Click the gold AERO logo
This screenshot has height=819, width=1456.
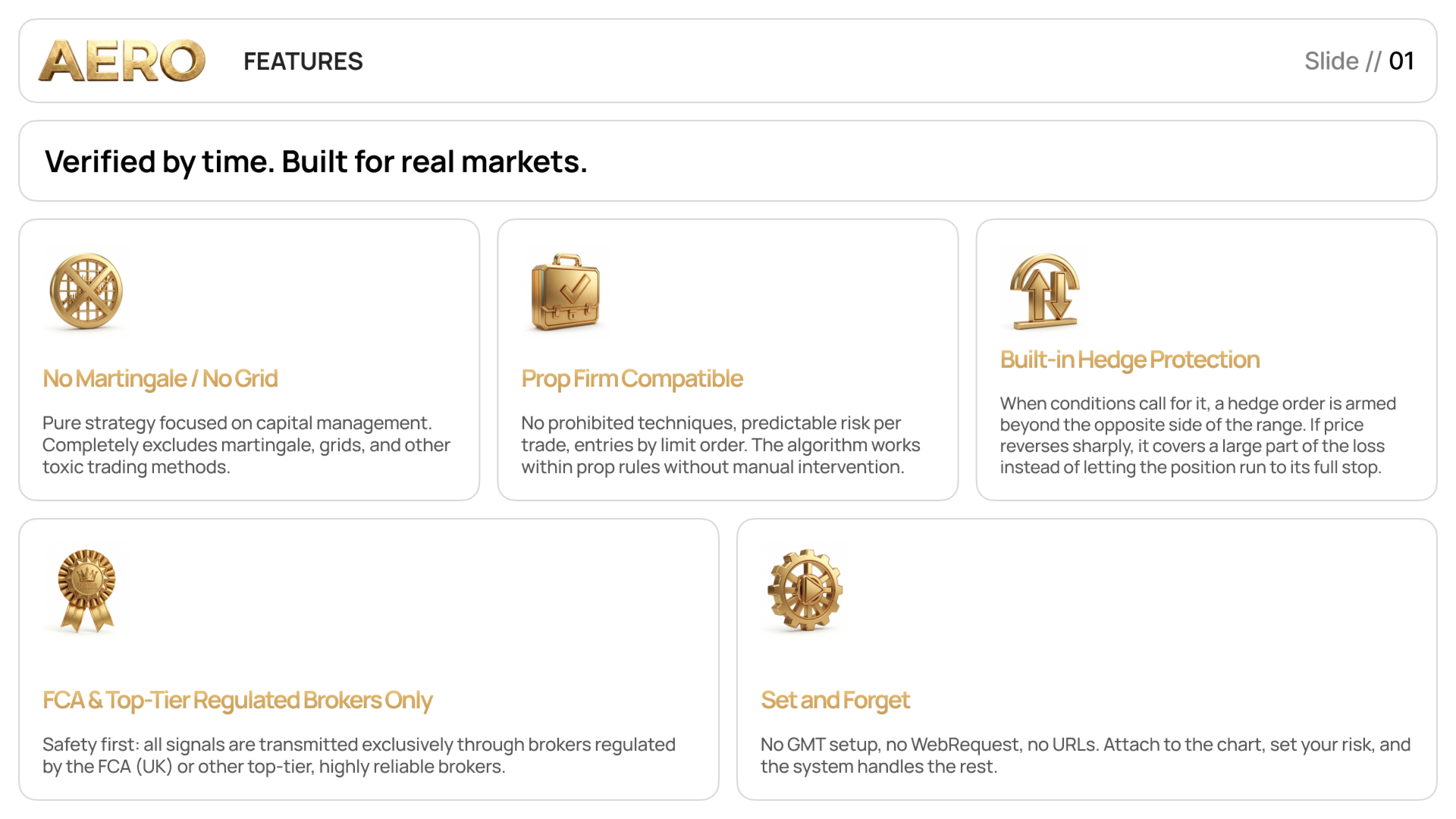coord(122,61)
